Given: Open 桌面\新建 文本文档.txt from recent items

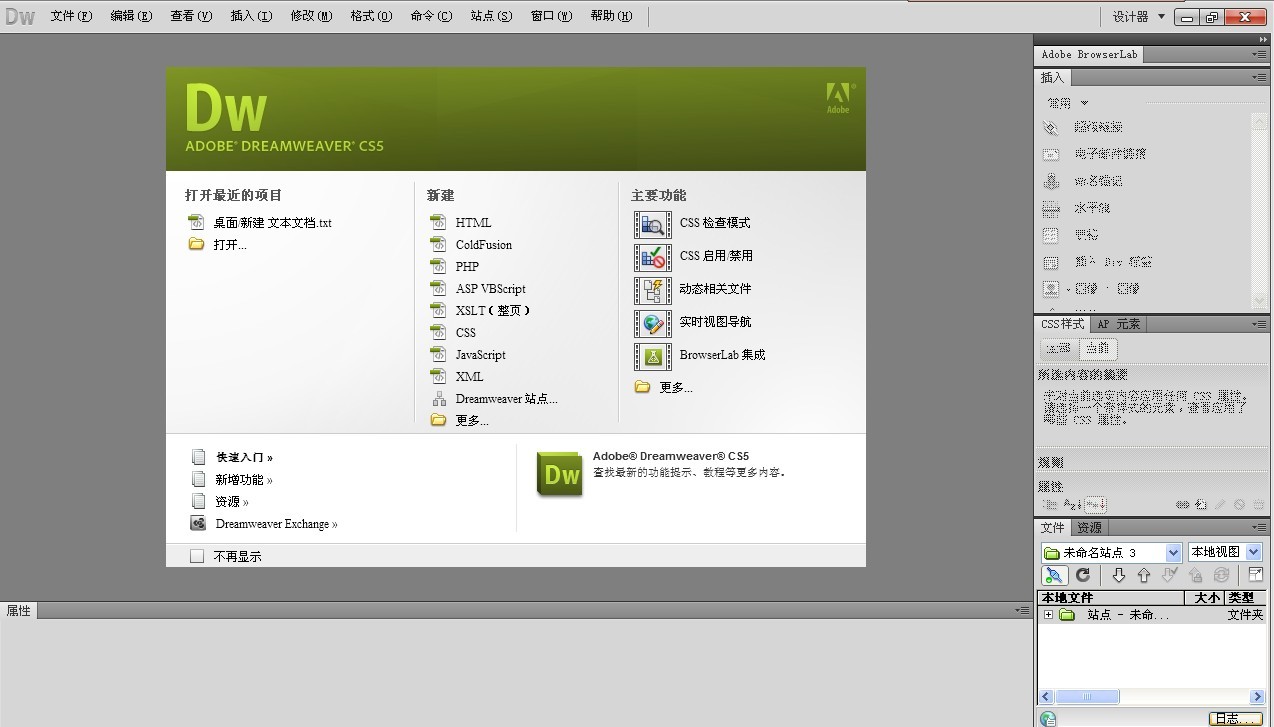Looking at the screenshot, I should coord(272,222).
